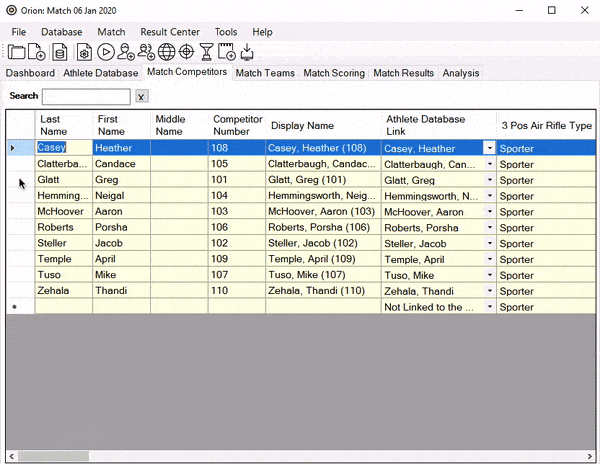Expand Athlete Database Link dropdown for Casey, Heather
The width and height of the screenshot is (600, 464).
(x=489, y=148)
